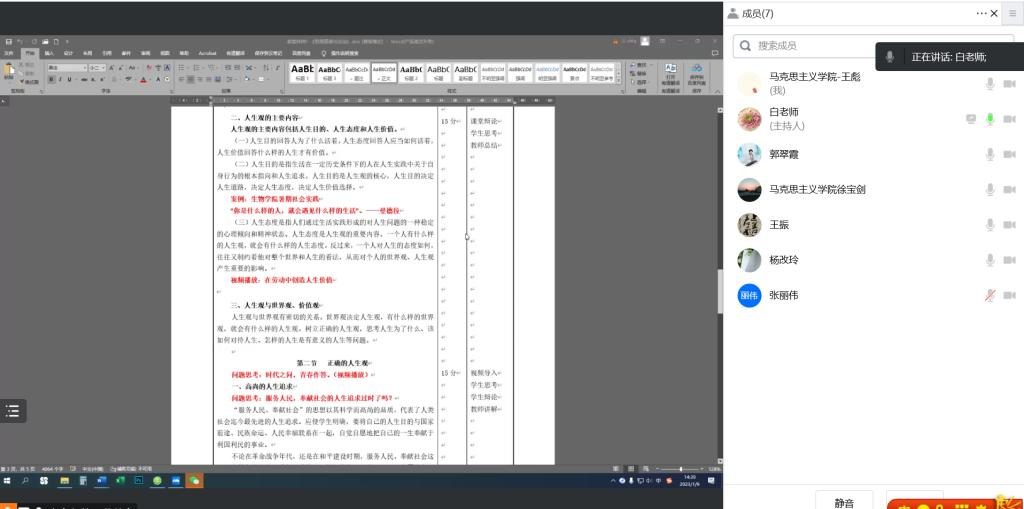Click the Bold button in Word ribbon
The height and width of the screenshot is (509, 1024).
tap(51, 79)
